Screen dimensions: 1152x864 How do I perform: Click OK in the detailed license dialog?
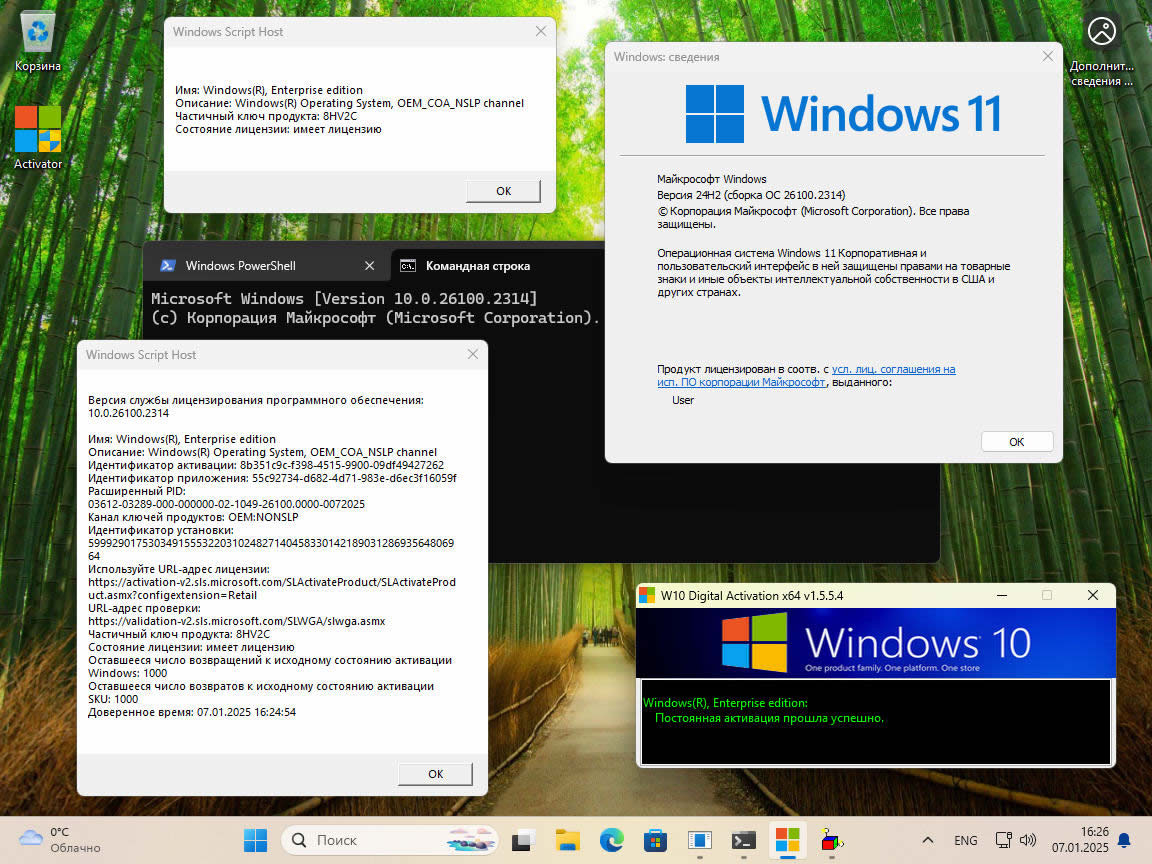pyautogui.click(x=436, y=774)
